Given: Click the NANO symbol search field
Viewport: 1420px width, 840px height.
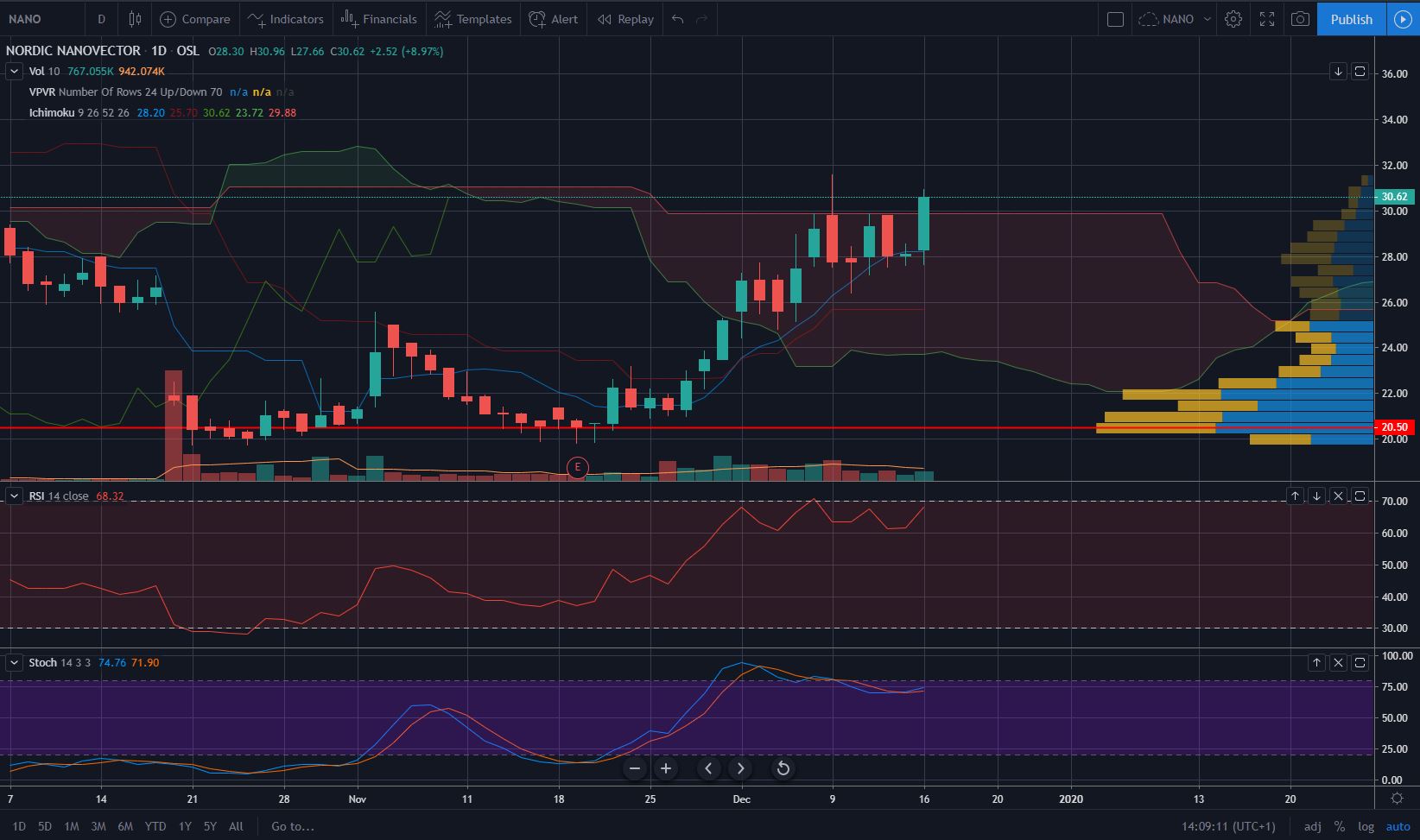Looking at the screenshot, I should pos(43,19).
